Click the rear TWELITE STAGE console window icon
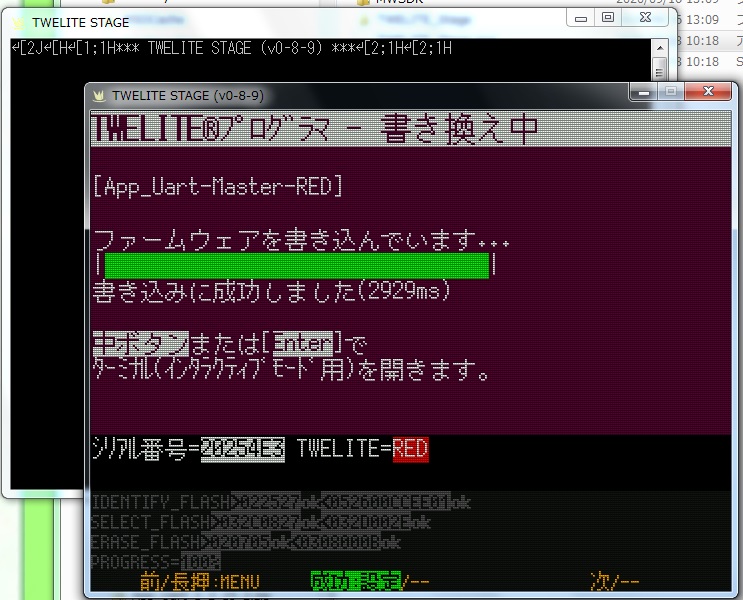 (x=18, y=22)
